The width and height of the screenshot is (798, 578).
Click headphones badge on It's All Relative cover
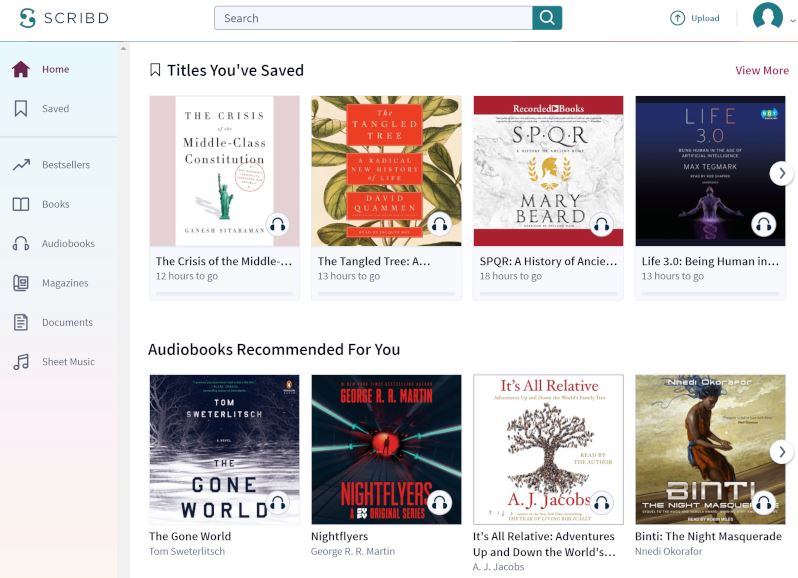pos(602,503)
